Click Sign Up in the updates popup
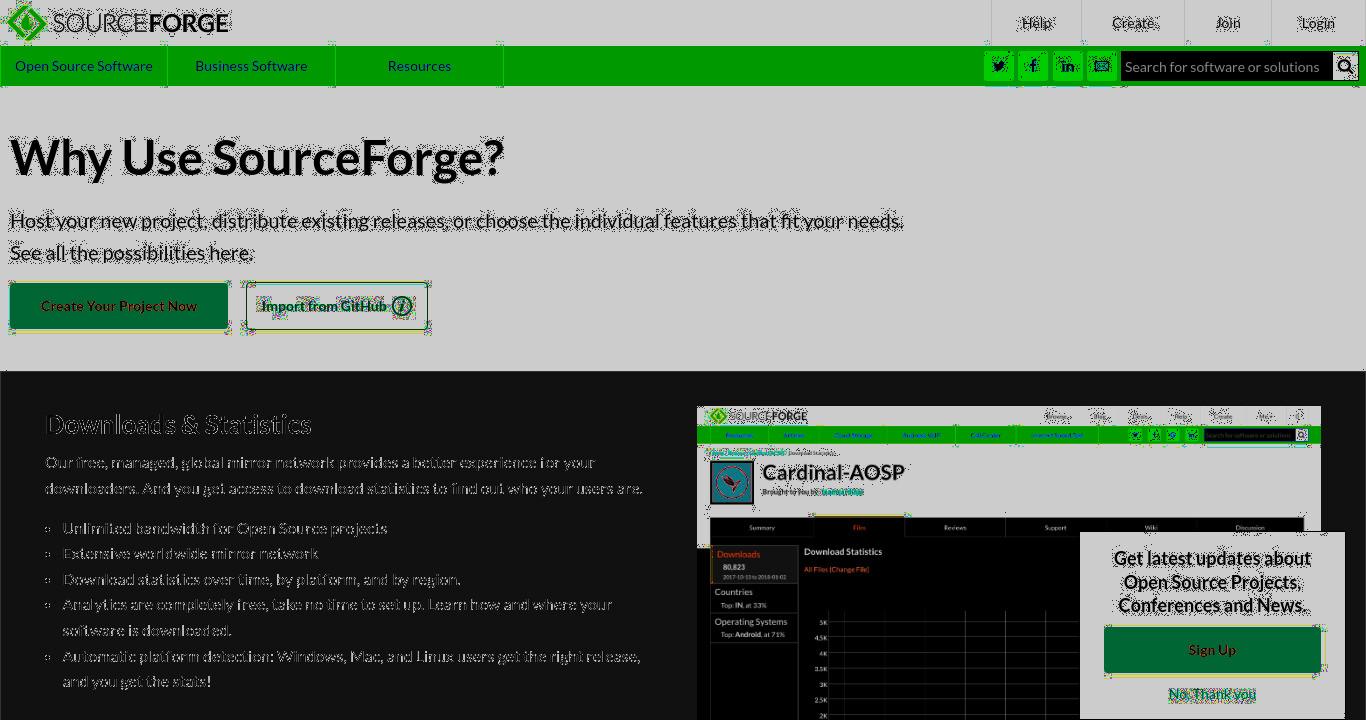1366x720 pixels. tap(1212, 650)
